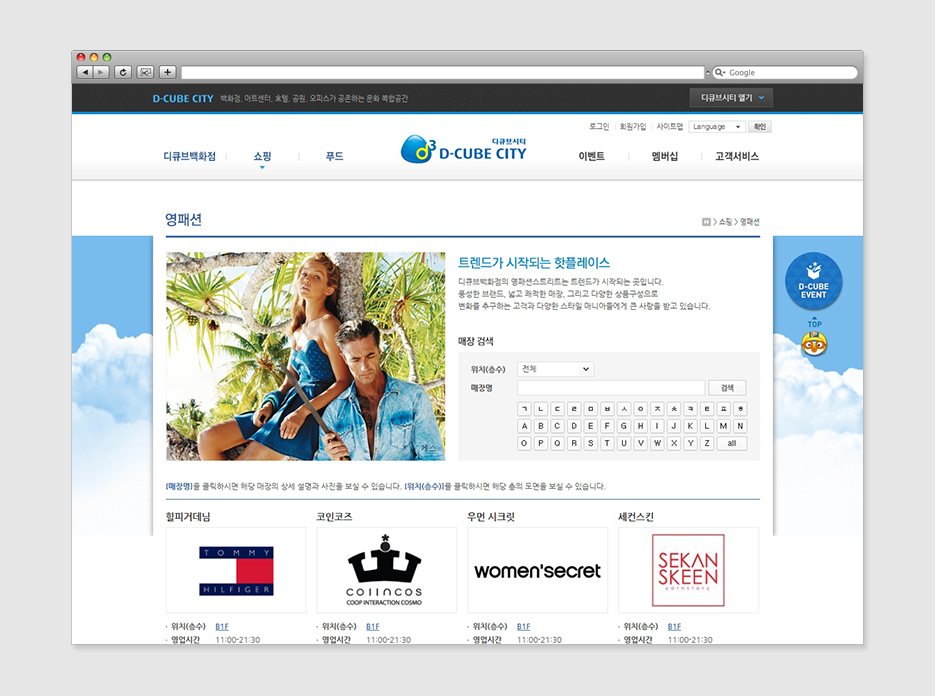Image resolution: width=935 pixels, height=696 pixels.
Task: Click the B1F link under Coincos
Action: coord(373,627)
